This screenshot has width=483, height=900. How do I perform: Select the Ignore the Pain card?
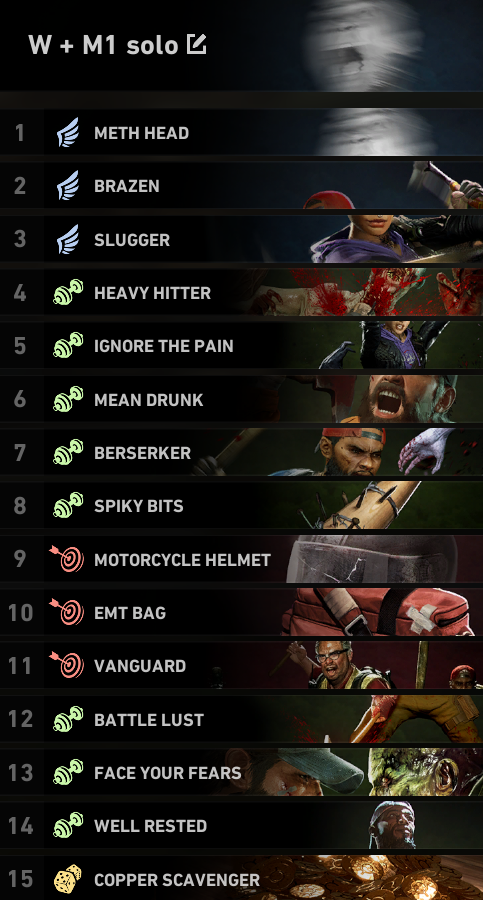(241, 346)
